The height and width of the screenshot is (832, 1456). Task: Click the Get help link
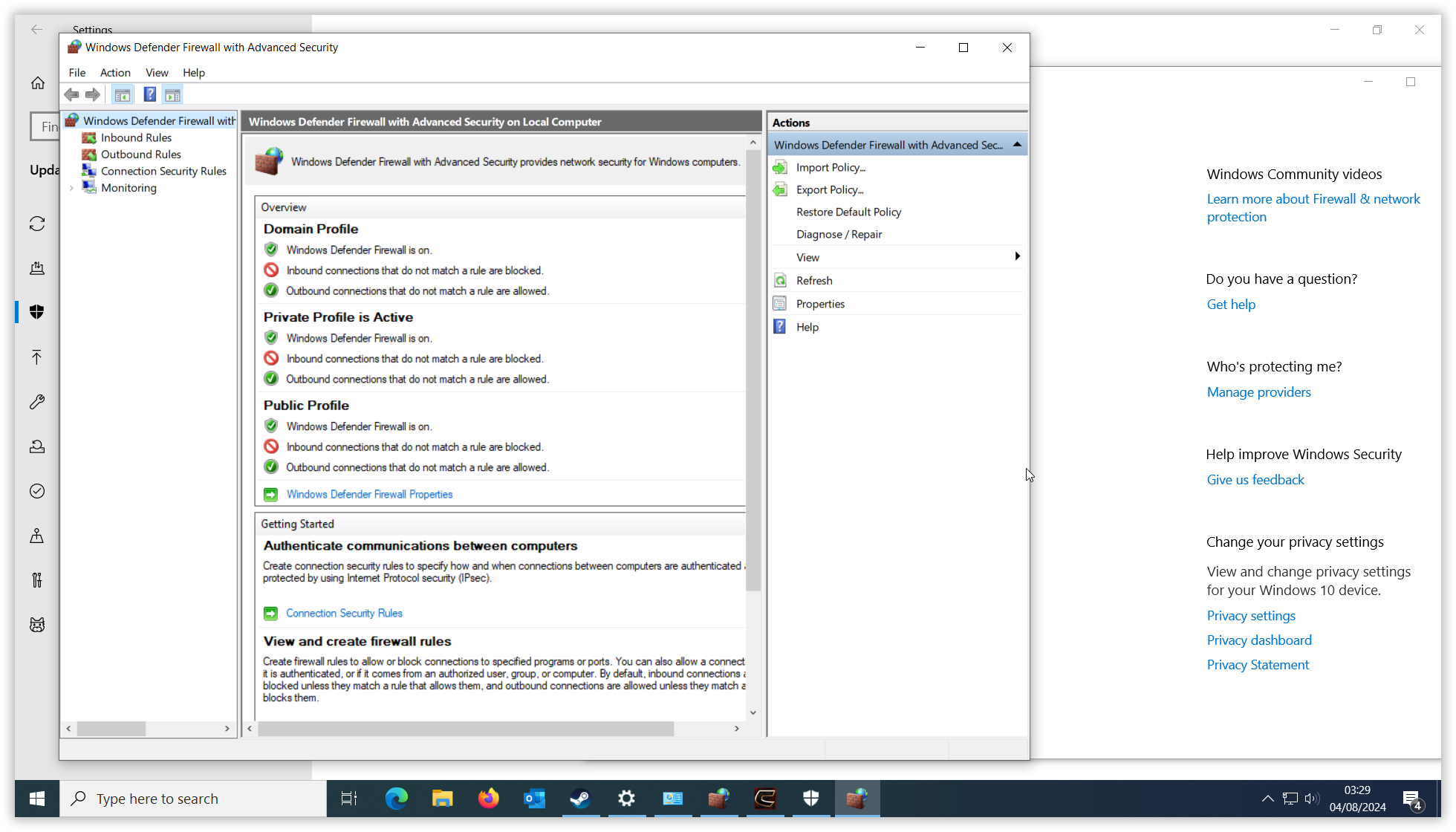pos(1231,304)
